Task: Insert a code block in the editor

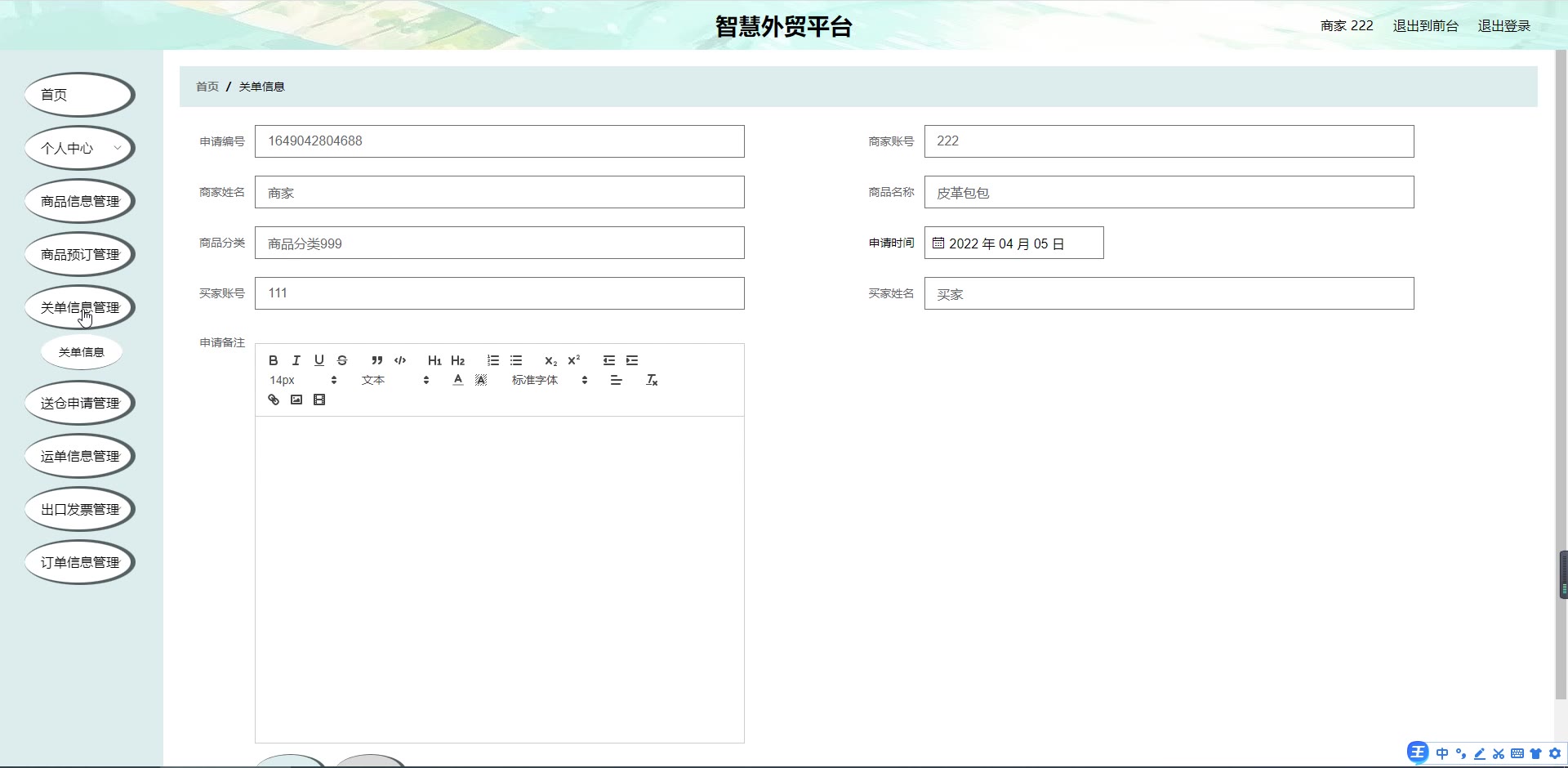Action: (x=400, y=360)
